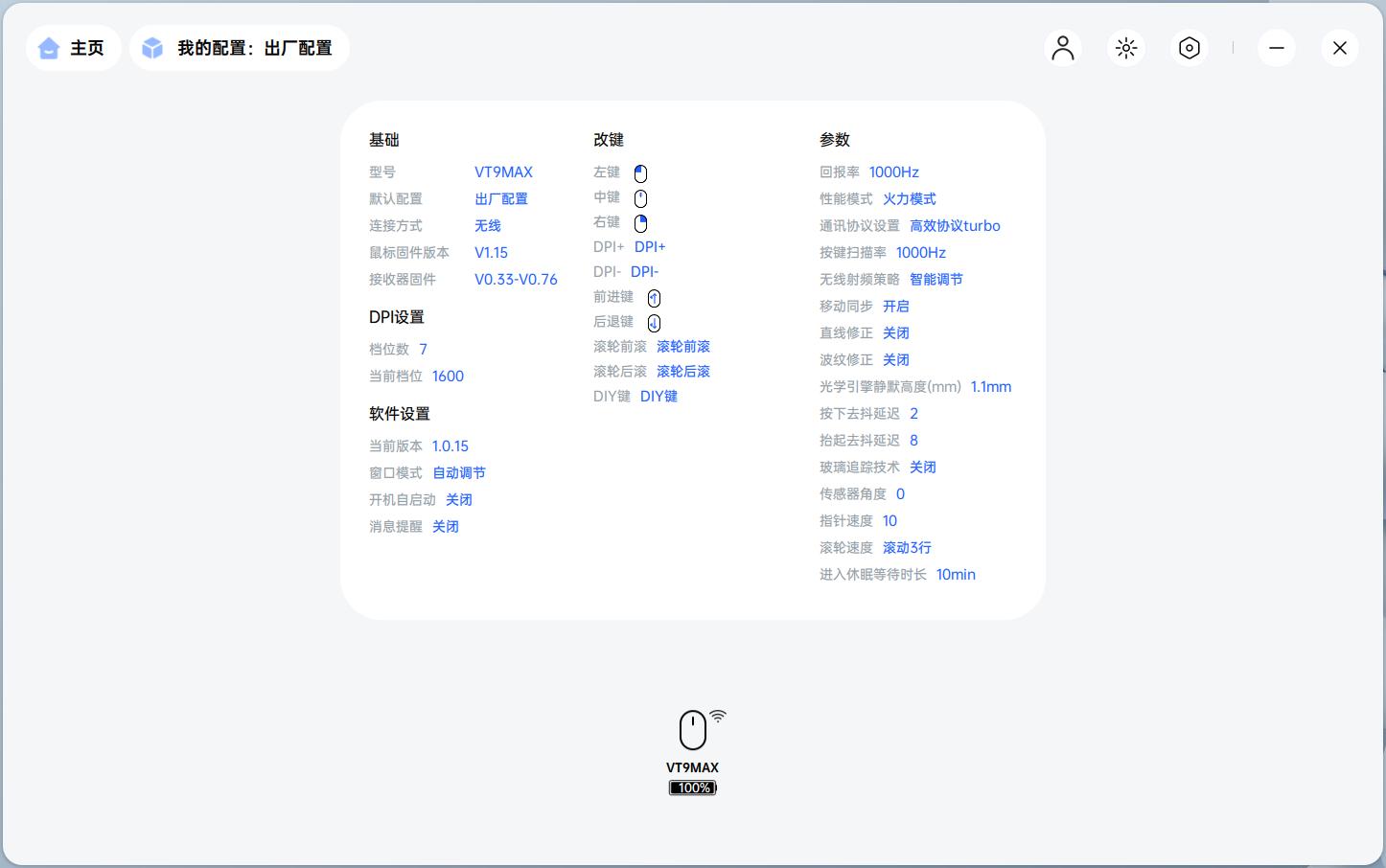The image size is (1386, 868).
Task: Click the 滚轮前滚 mapping value
Action: click(683, 347)
